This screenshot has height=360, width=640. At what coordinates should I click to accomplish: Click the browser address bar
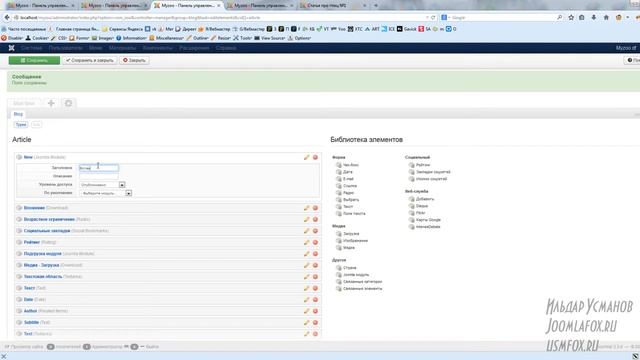(220, 18)
